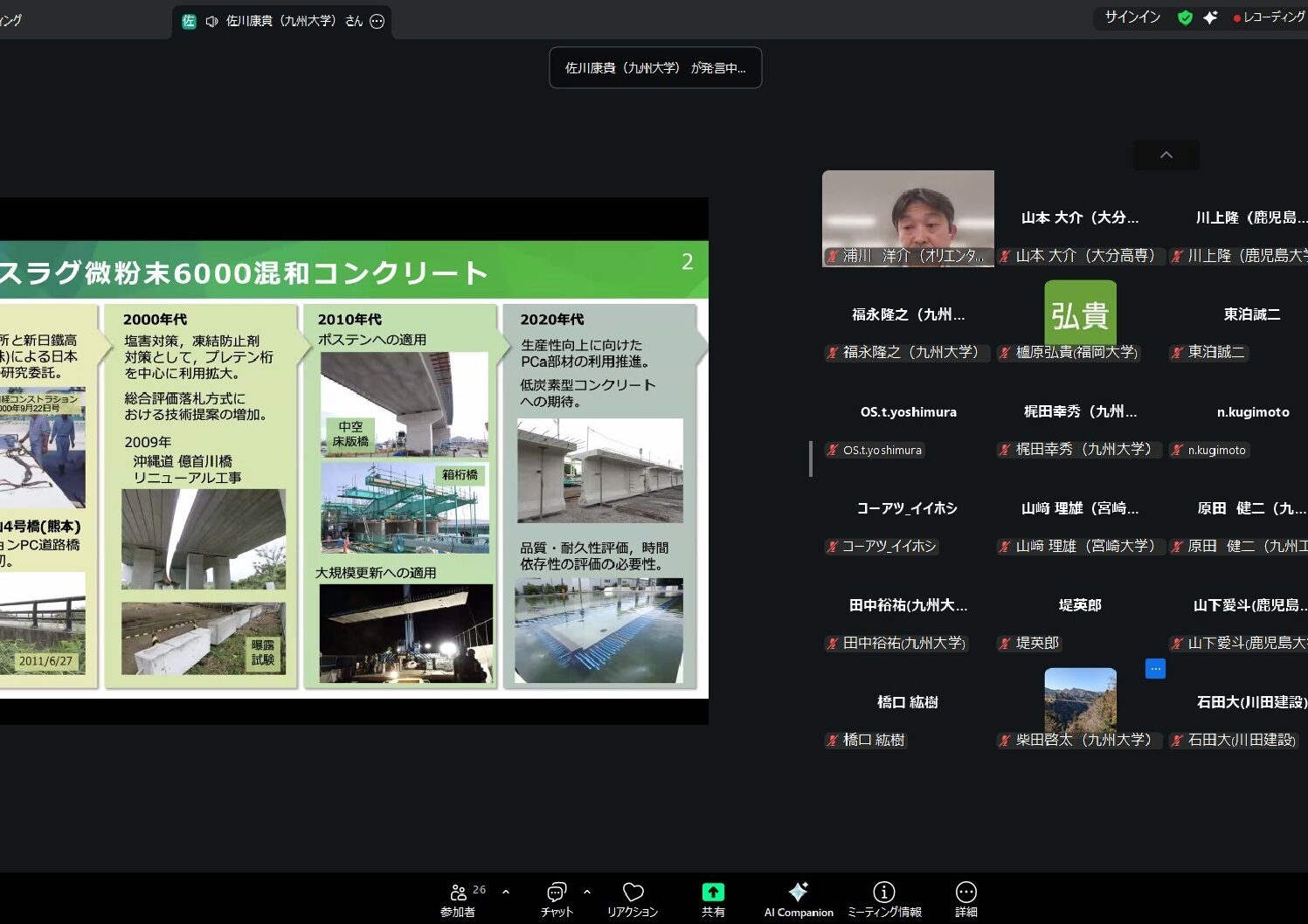
Task: Expand the arrow next to 参加者
Action: tap(506, 892)
